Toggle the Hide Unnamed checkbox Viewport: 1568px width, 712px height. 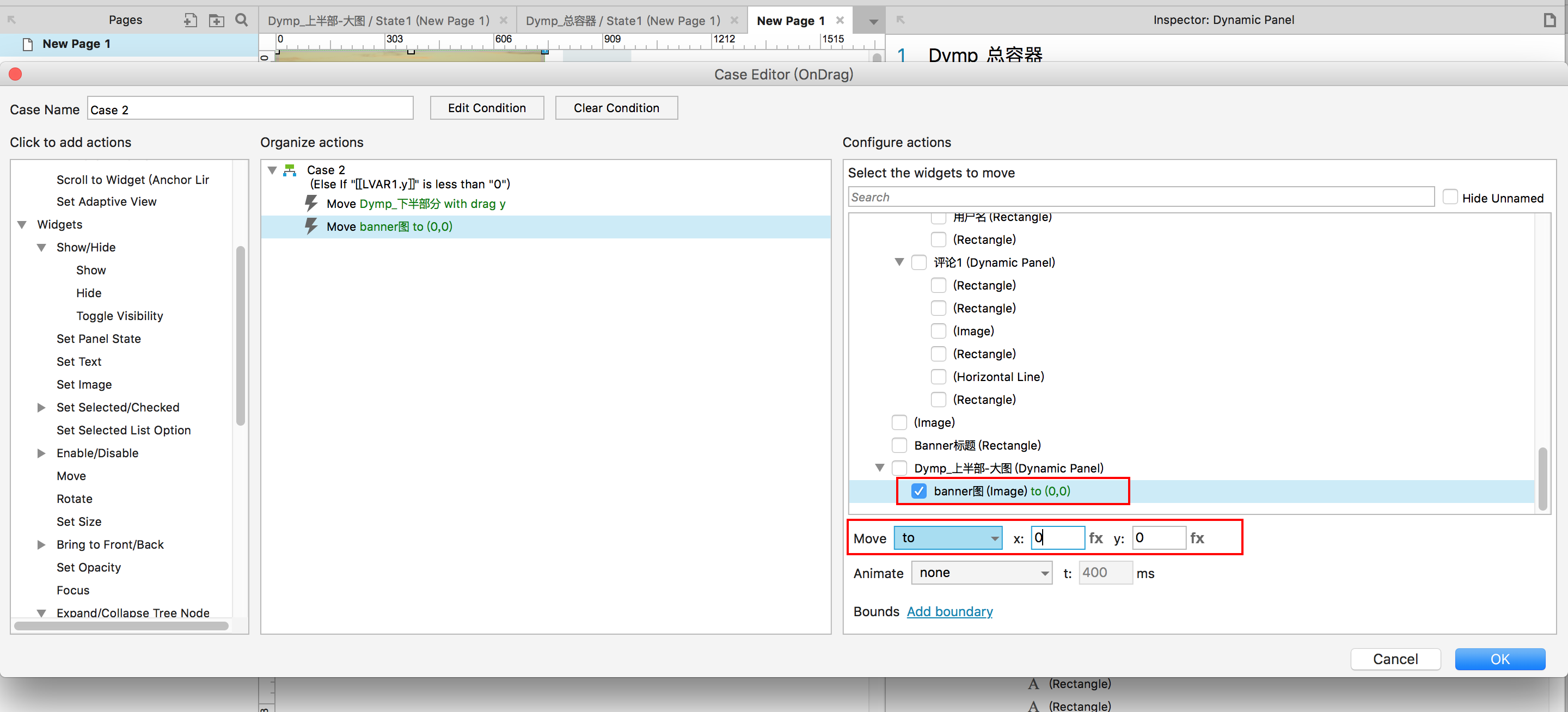pos(1450,197)
